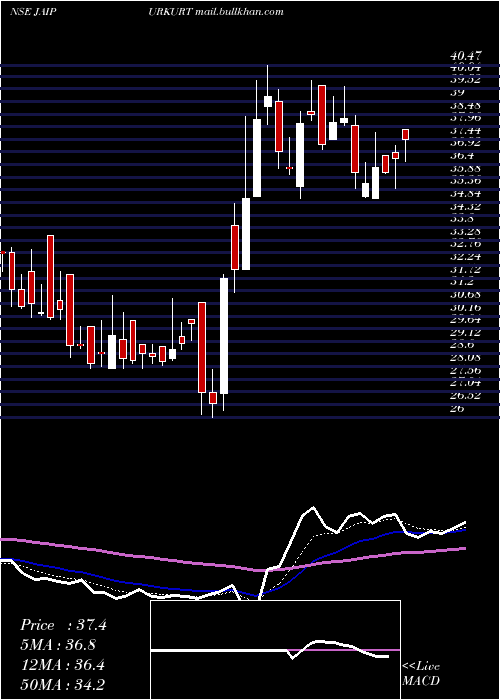Click the 50MA : 34.2 readout
Image resolution: width=500 pixels, height=700 pixels.
(63, 684)
